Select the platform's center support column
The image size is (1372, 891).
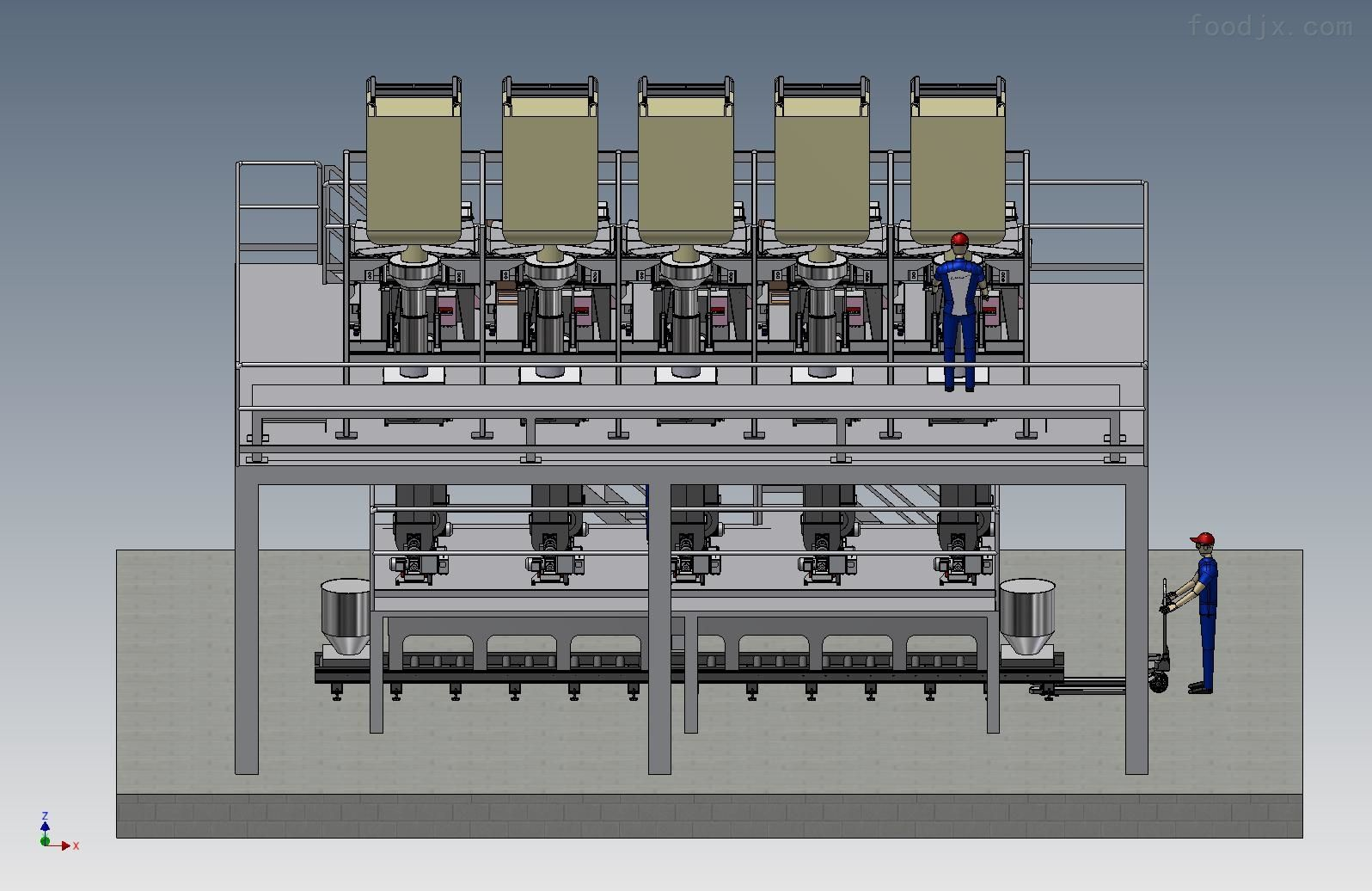pos(659,628)
